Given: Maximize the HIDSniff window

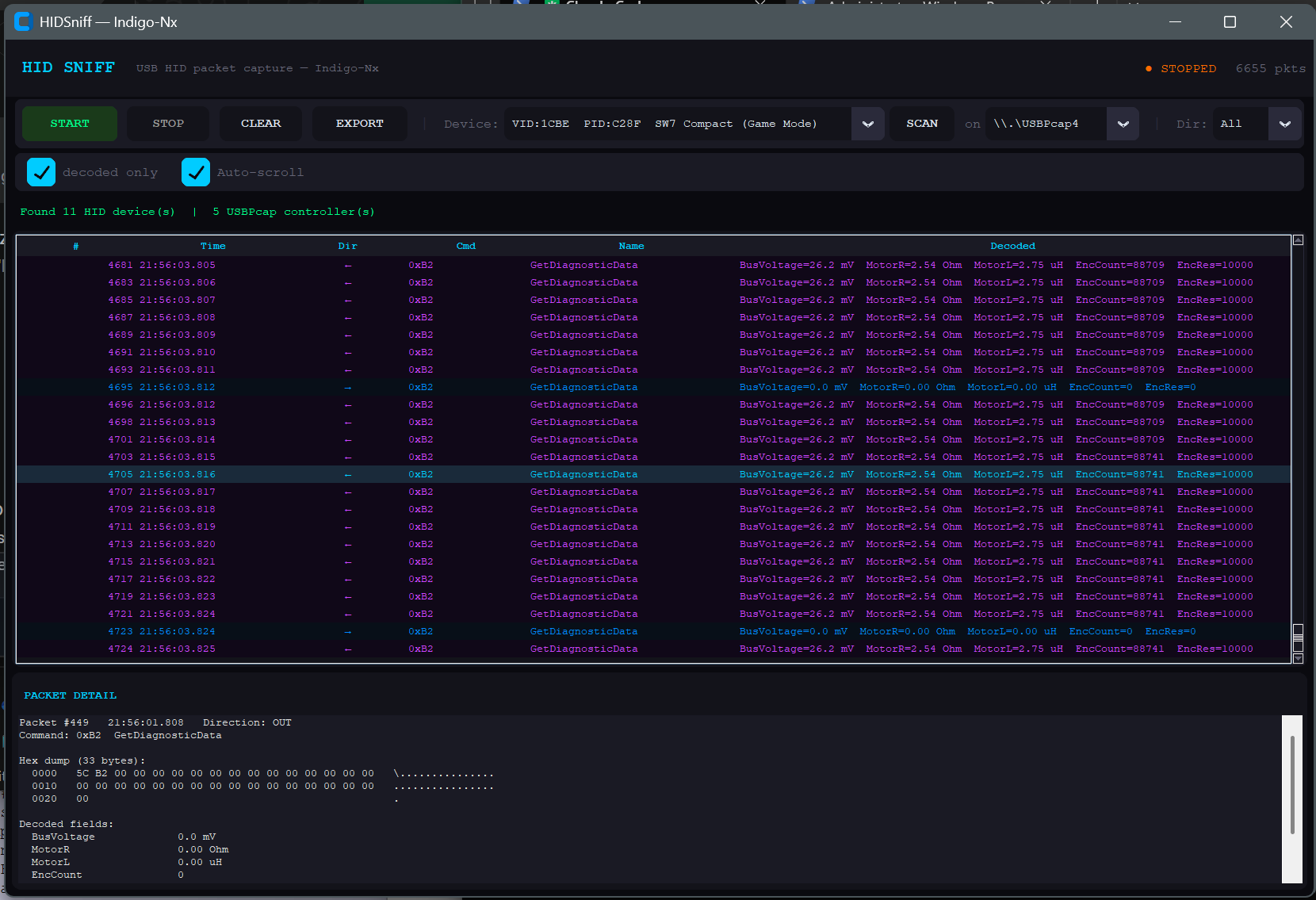Looking at the screenshot, I should [1230, 22].
